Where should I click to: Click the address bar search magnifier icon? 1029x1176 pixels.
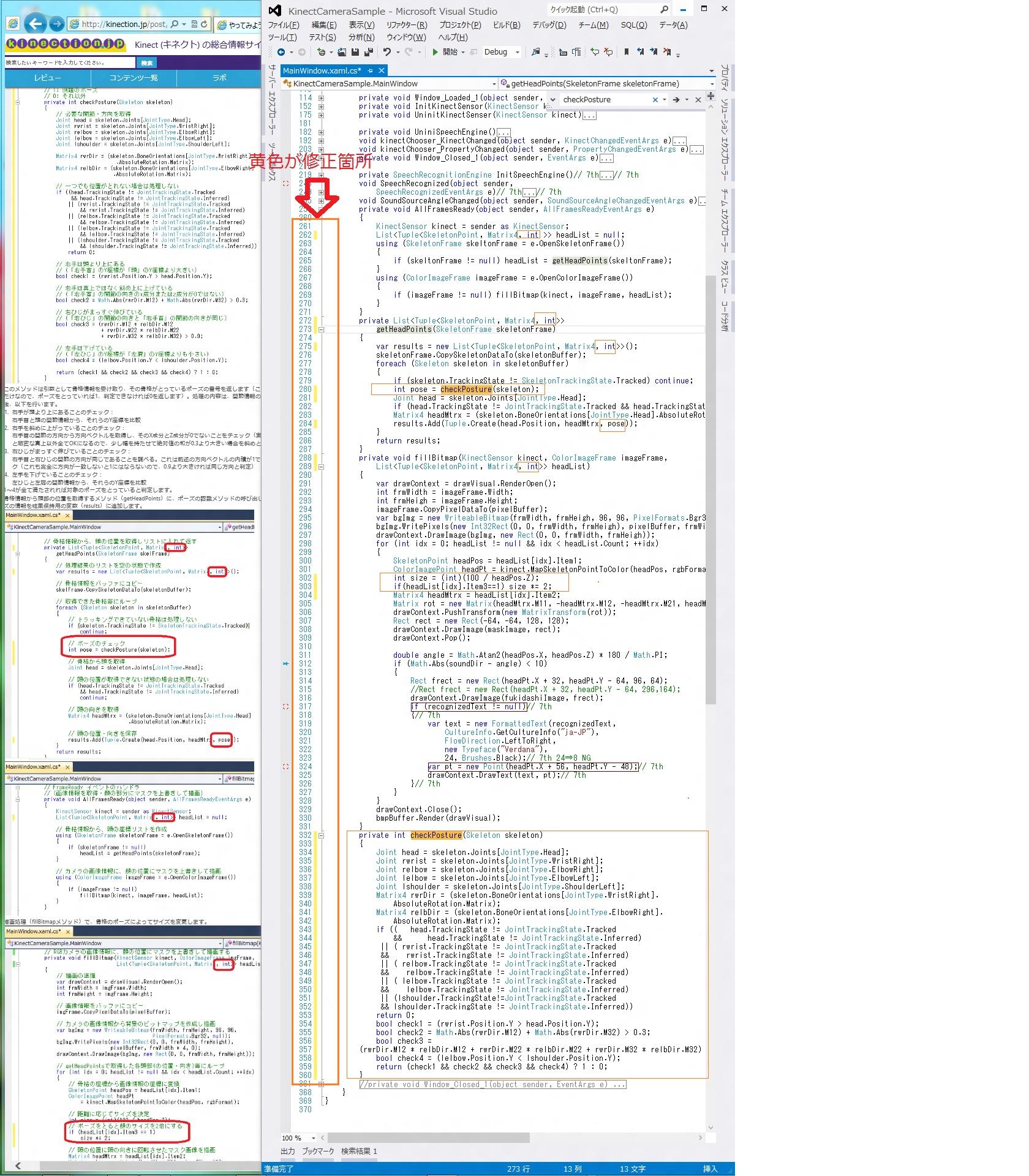[x=175, y=24]
